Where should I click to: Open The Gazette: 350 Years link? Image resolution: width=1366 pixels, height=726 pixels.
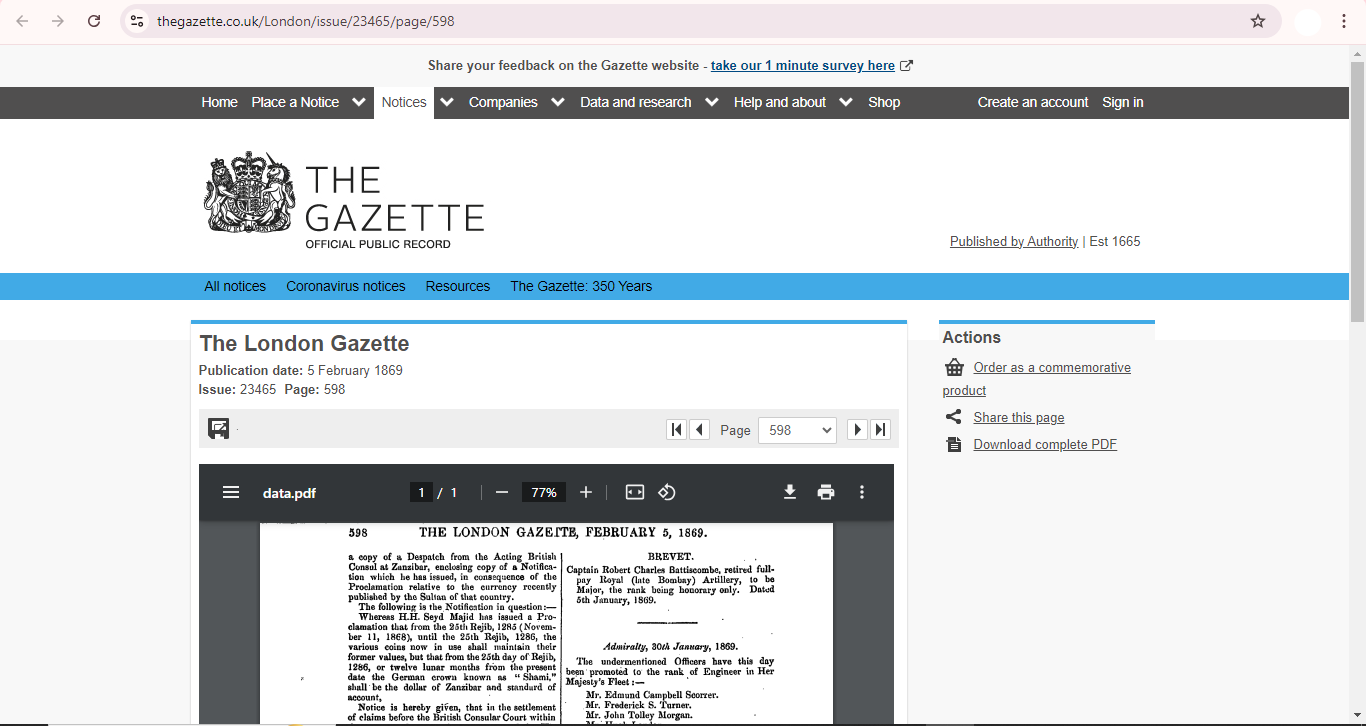point(581,286)
